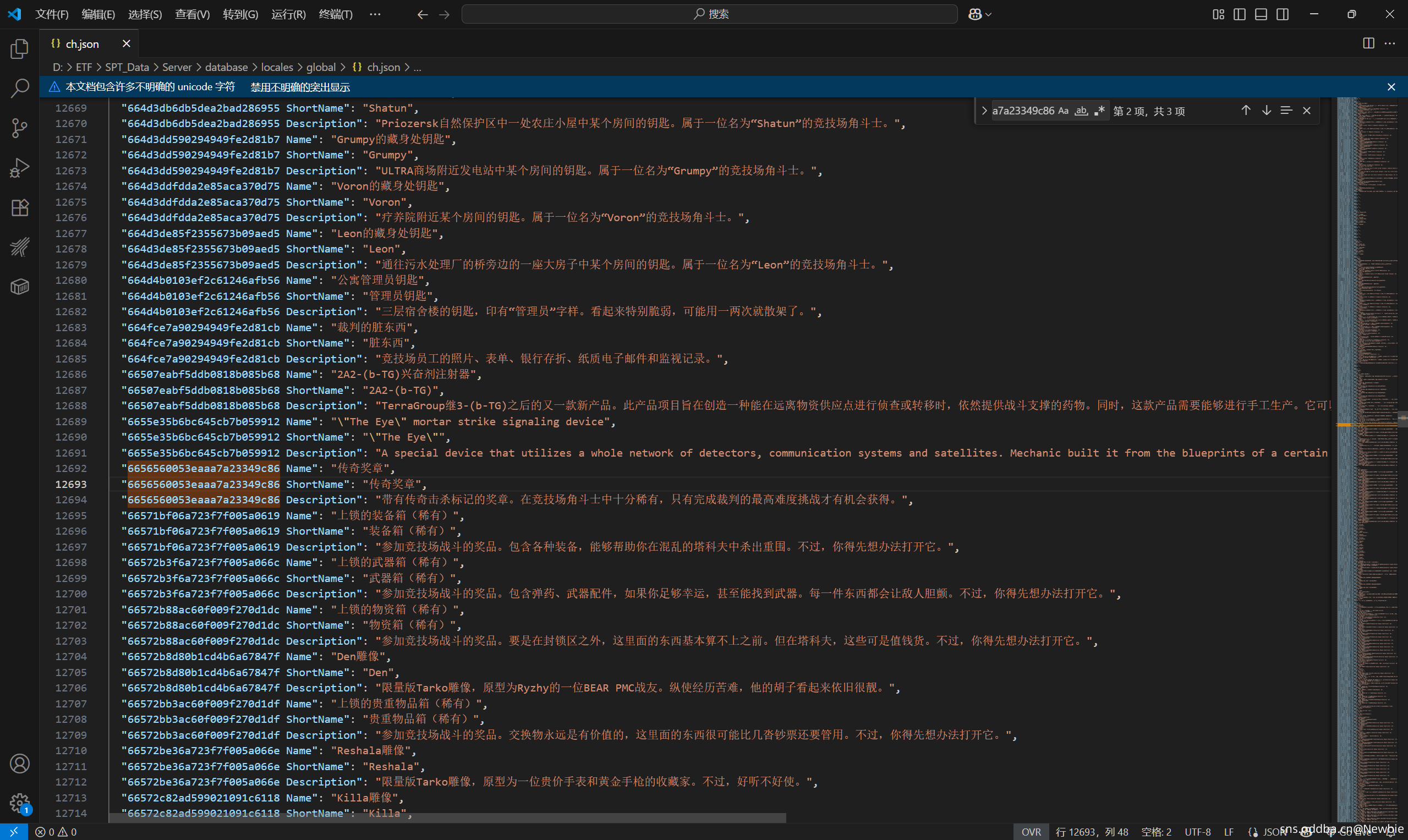
Task: Toggle match whole word in find
Action: coord(1081,111)
